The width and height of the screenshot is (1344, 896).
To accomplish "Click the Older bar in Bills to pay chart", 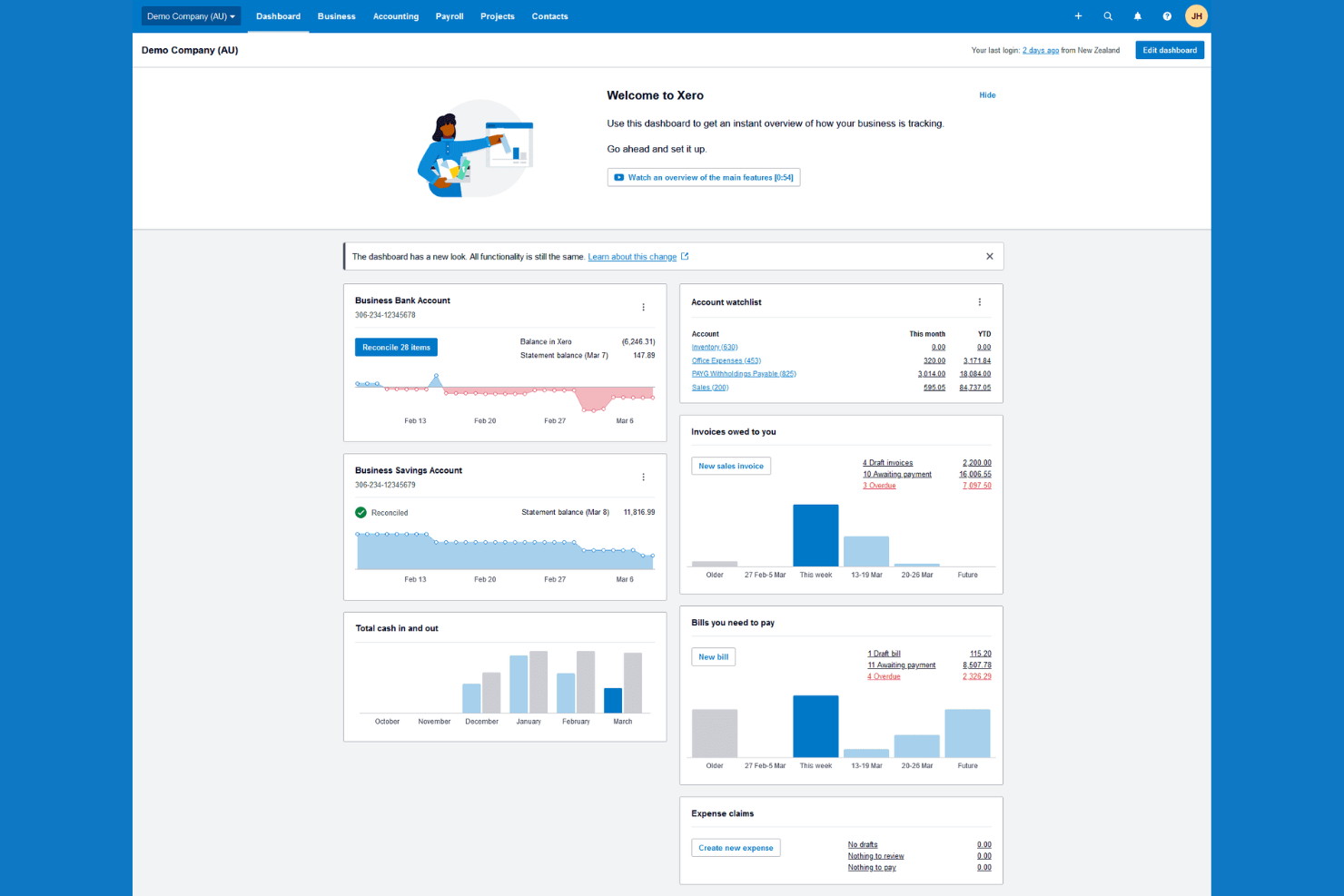I will (x=715, y=734).
